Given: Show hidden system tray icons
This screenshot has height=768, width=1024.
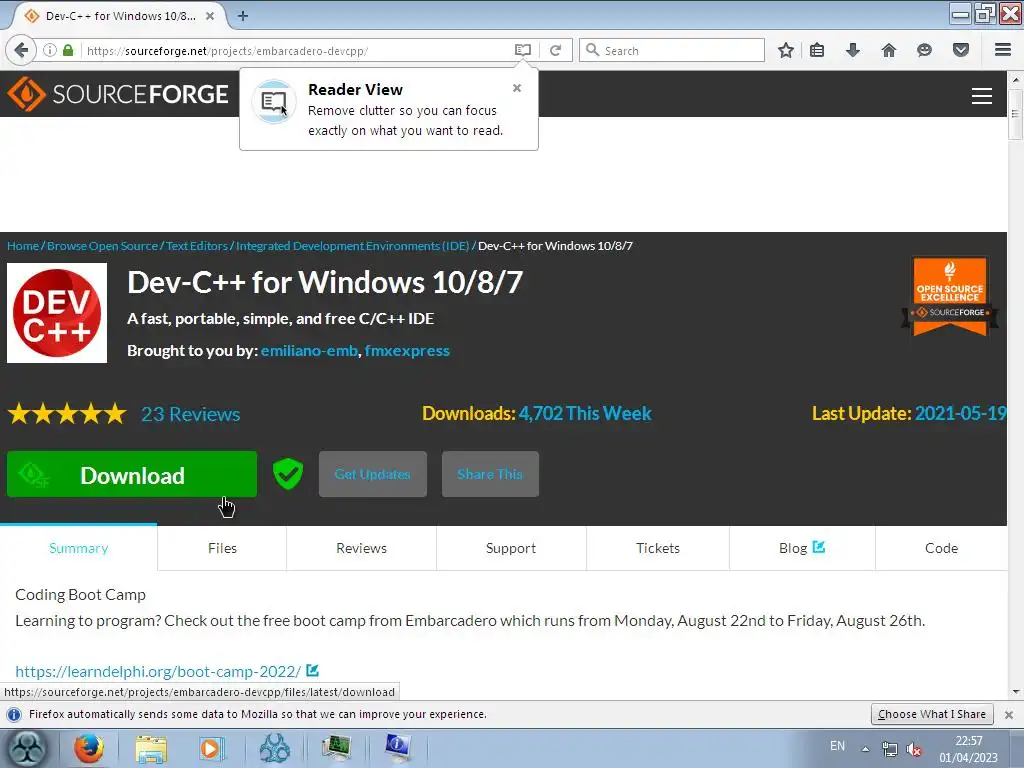Looking at the screenshot, I should pos(865,749).
